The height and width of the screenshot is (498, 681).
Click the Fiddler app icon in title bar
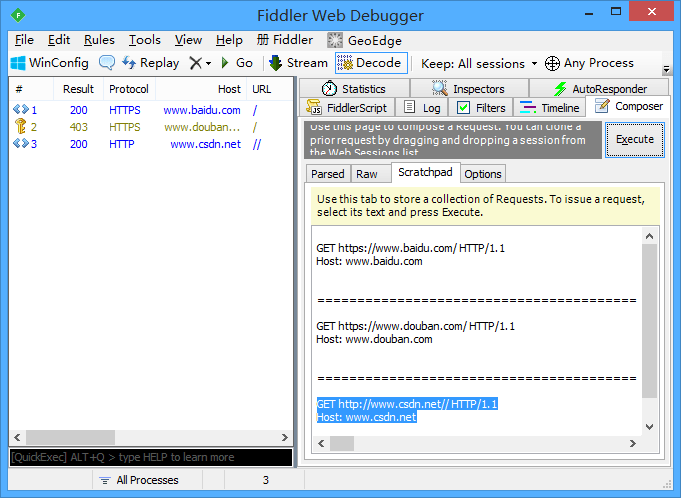point(18,16)
